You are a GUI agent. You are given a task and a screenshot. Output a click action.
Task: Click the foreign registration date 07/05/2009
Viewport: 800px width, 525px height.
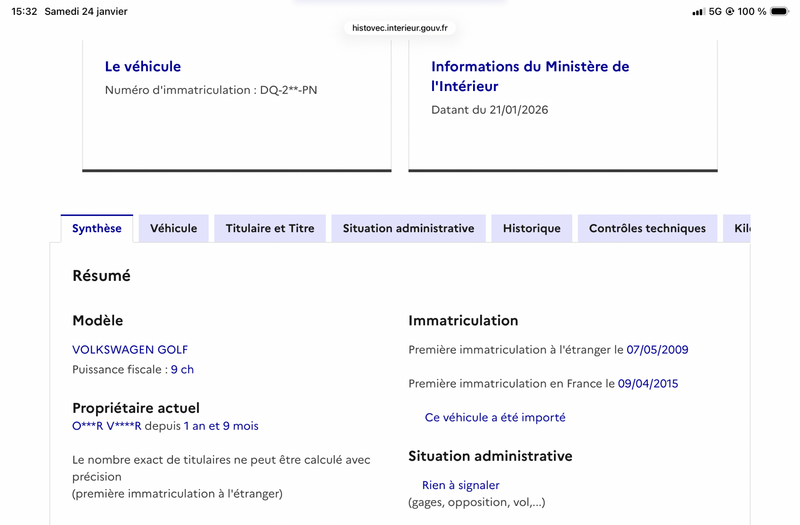657,350
